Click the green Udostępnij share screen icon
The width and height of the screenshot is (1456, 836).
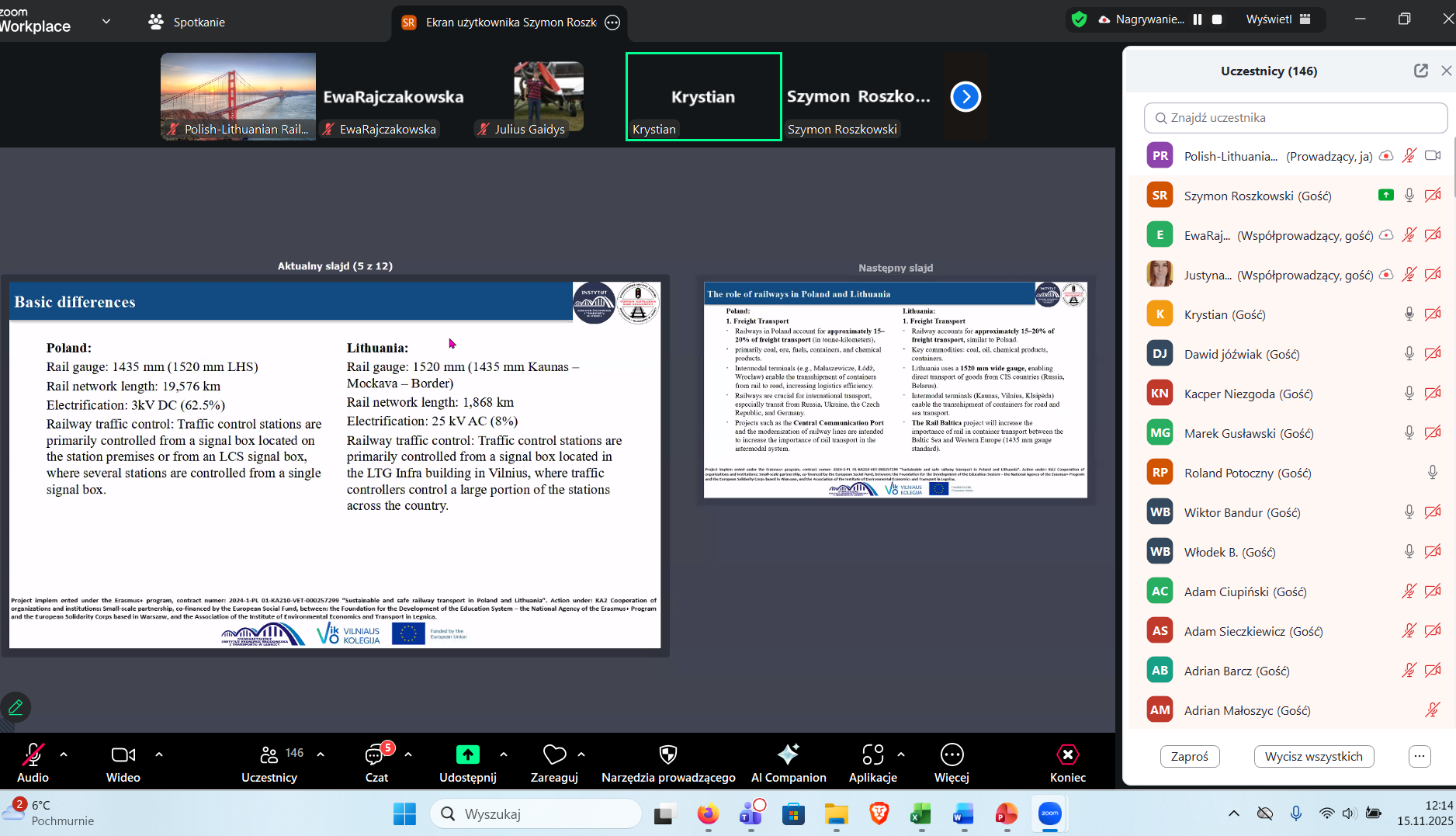467,754
